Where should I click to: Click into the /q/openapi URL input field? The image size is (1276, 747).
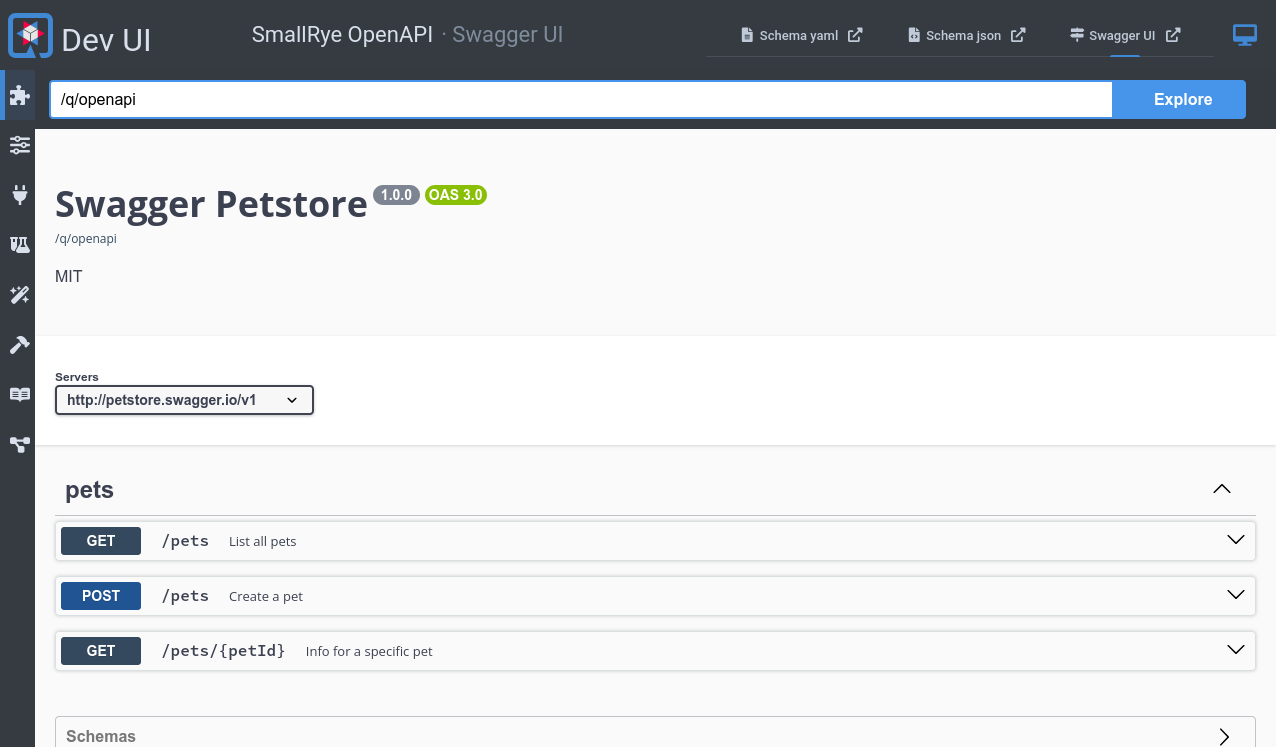581,99
